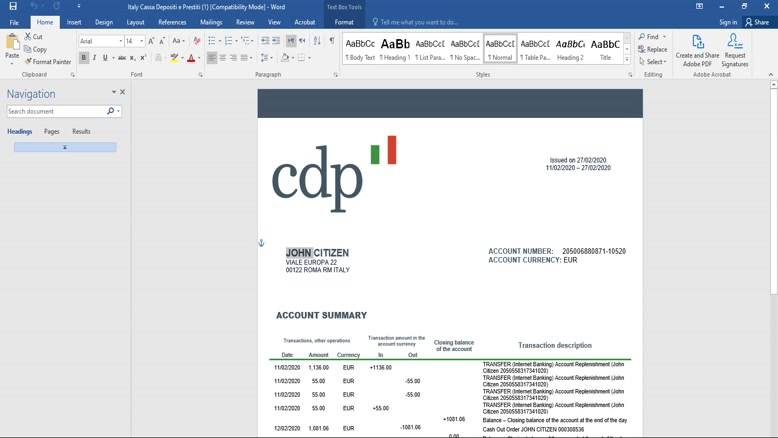Click in the Search document field
The width and height of the screenshot is (778, 438).
point(56,111)
